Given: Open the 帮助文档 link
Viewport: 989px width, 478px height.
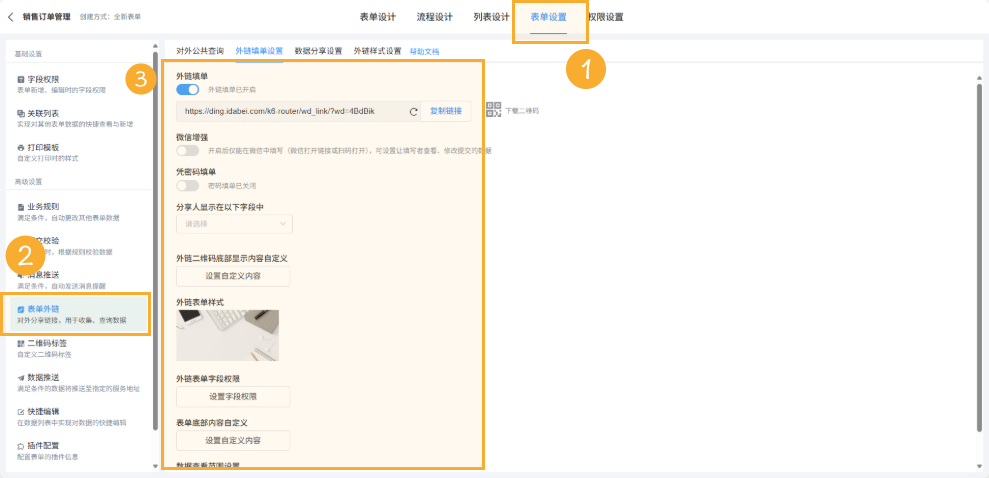Looking at the screenshot, I should coord(424,52).
